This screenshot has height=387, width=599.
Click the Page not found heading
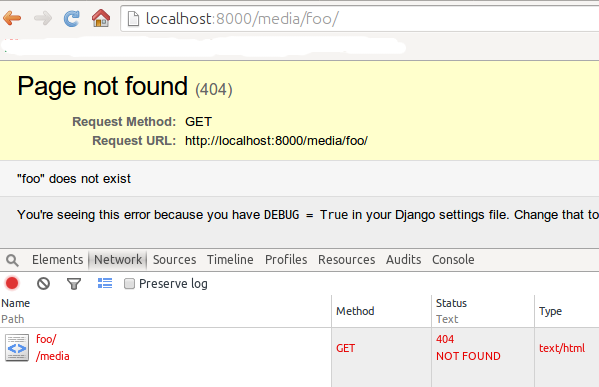click(x=102, y=86)
